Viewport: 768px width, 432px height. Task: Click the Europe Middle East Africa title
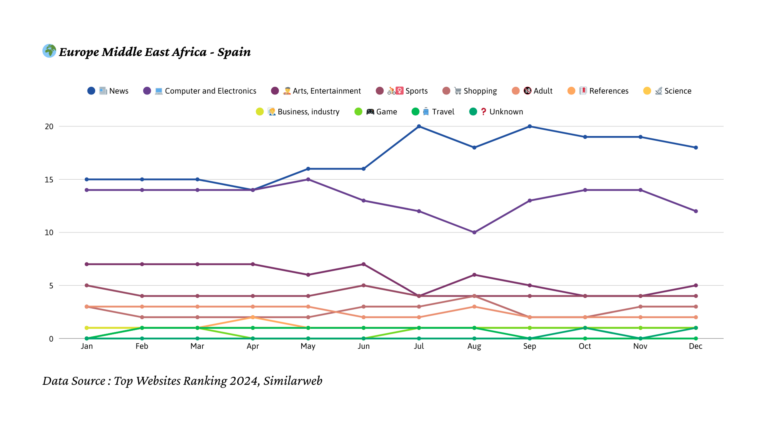pyautogui.click(x=155, y=51)
